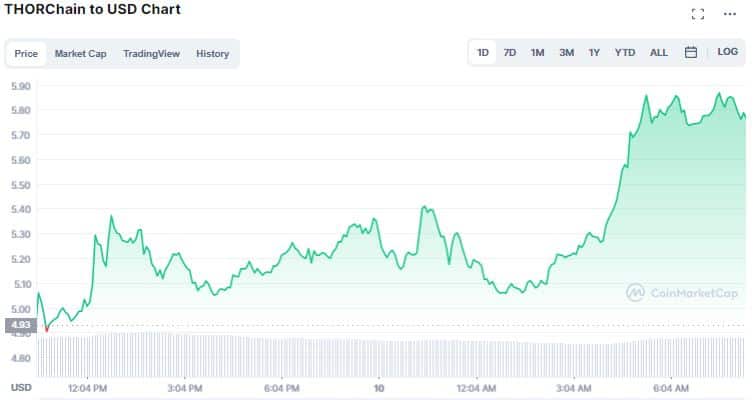Click the 5.10 price axis label

point(21,284)
